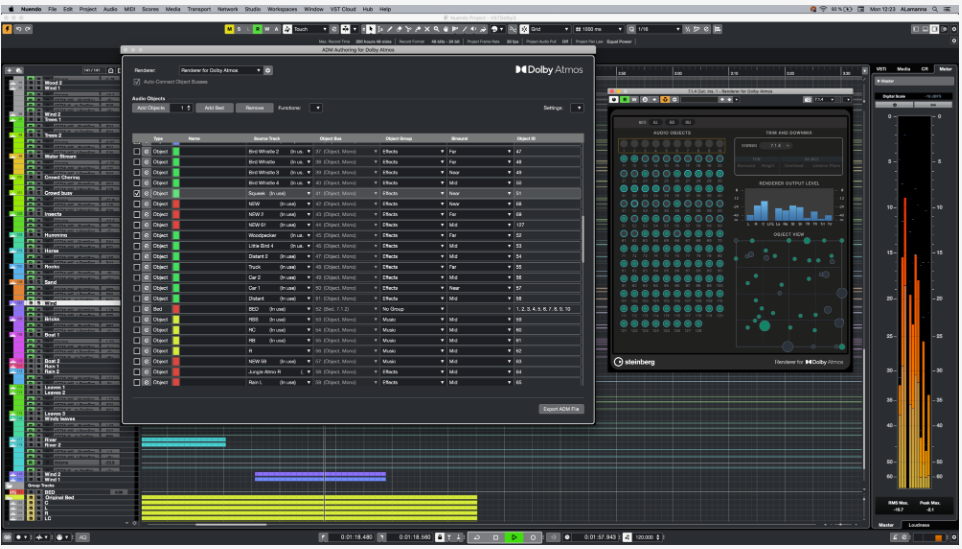
Task: Click Wi-Fi icon in macOS menu bar
Action: point(824,9)
